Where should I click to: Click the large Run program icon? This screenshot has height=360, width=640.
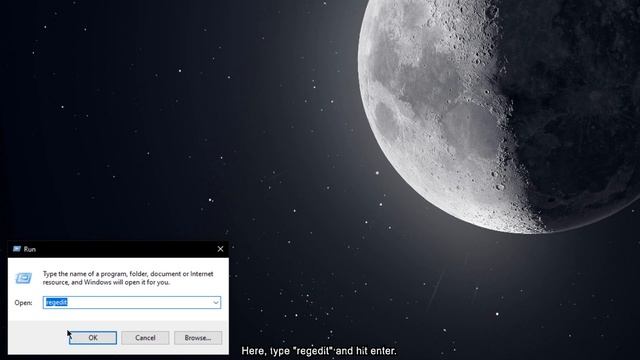click(x=24, y=278)
